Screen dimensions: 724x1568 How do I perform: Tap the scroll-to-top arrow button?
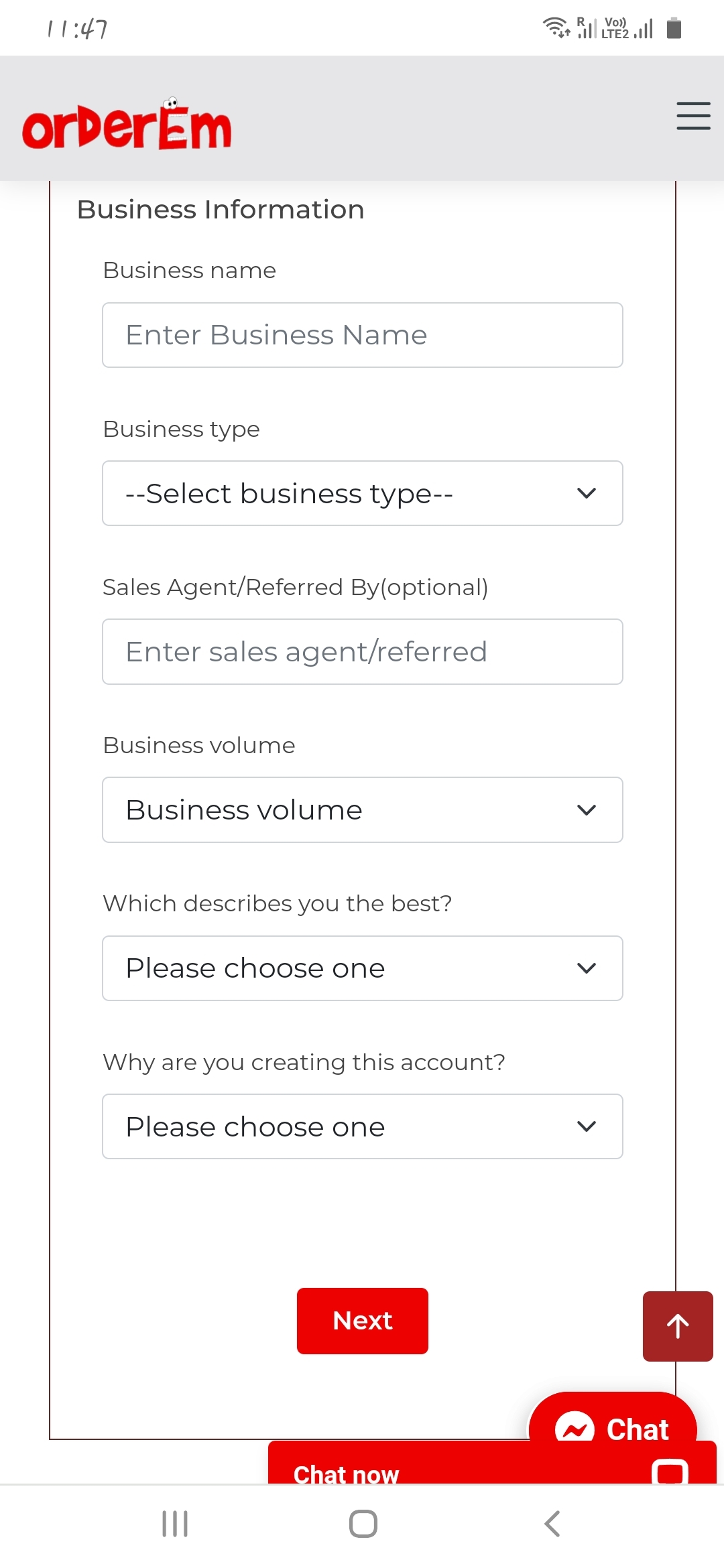[x=678, y=1326]
